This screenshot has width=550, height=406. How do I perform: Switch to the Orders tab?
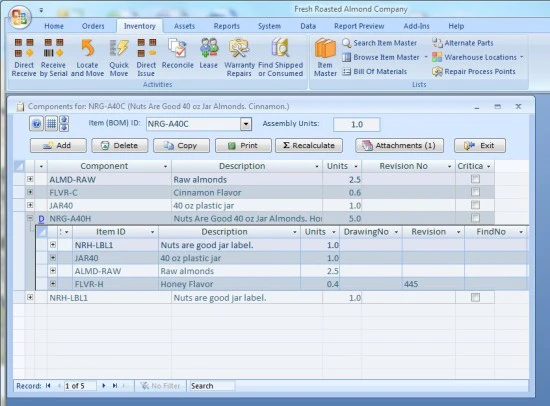[93, 26]
